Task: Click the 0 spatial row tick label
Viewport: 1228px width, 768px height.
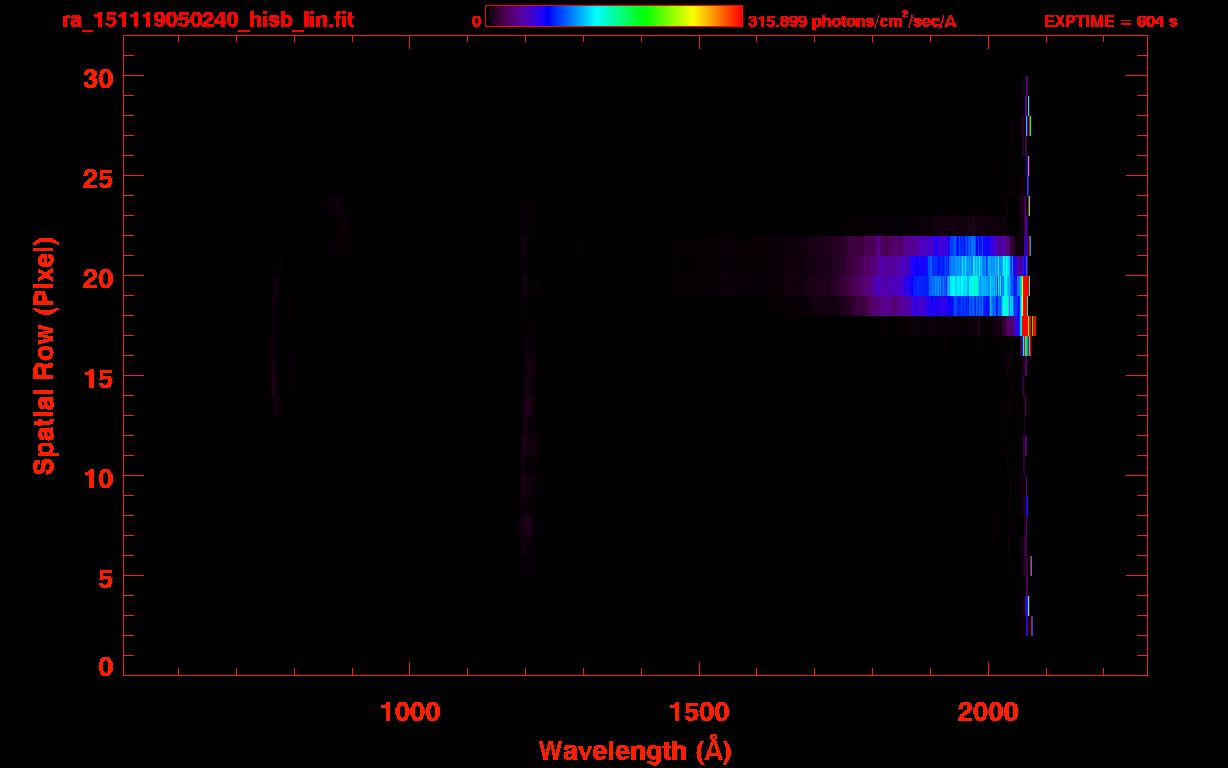Action: [x=106, y=666]
